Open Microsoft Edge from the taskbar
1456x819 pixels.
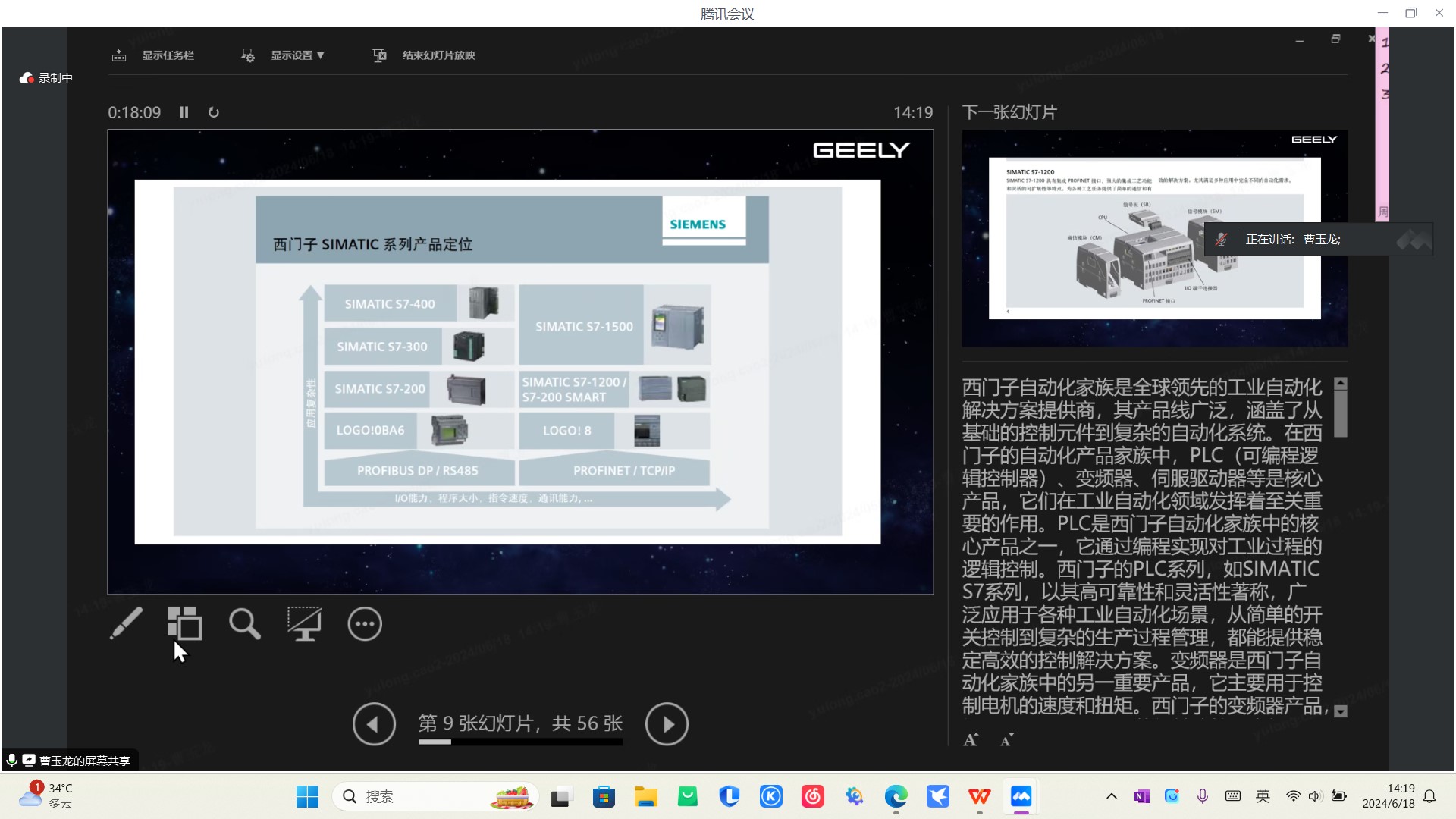coord(896,796)
